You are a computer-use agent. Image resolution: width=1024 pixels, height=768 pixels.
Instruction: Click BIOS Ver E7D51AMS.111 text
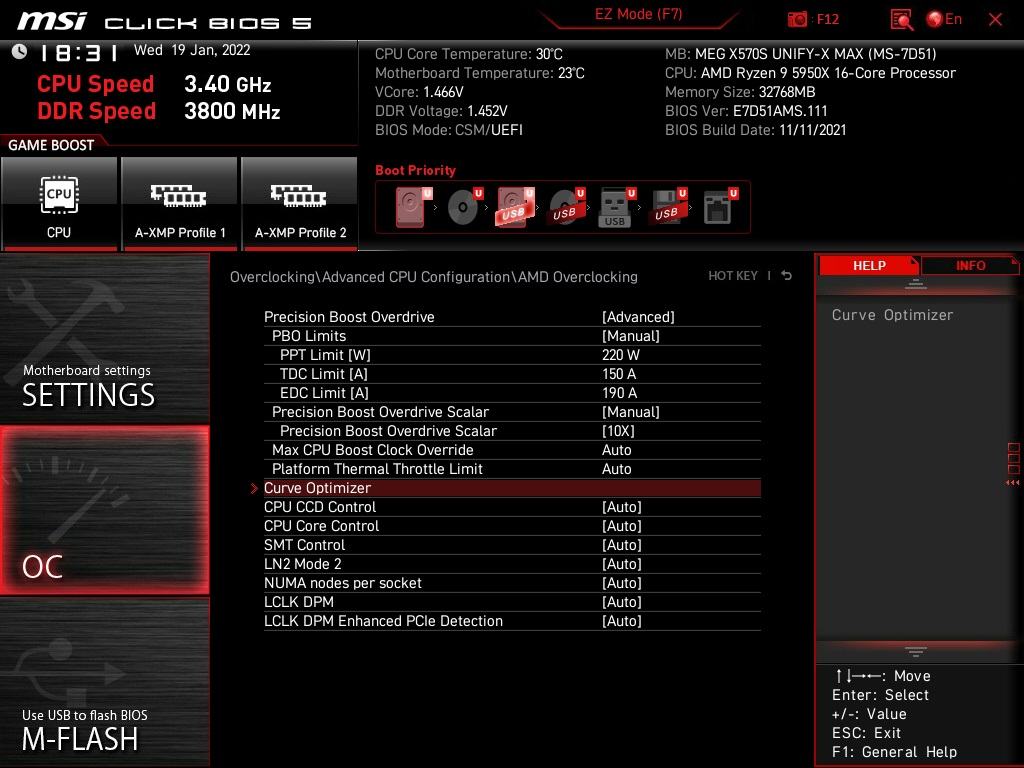tap(746, 111)
